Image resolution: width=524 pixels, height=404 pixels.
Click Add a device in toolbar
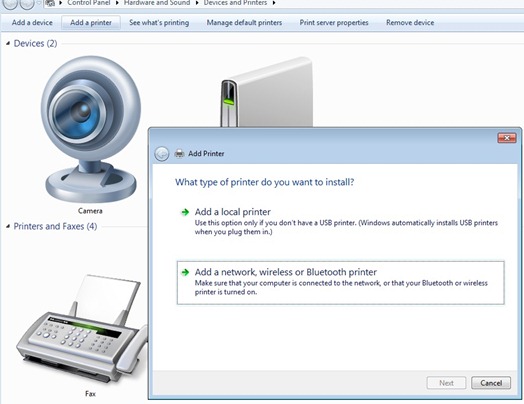click(32, 23)
